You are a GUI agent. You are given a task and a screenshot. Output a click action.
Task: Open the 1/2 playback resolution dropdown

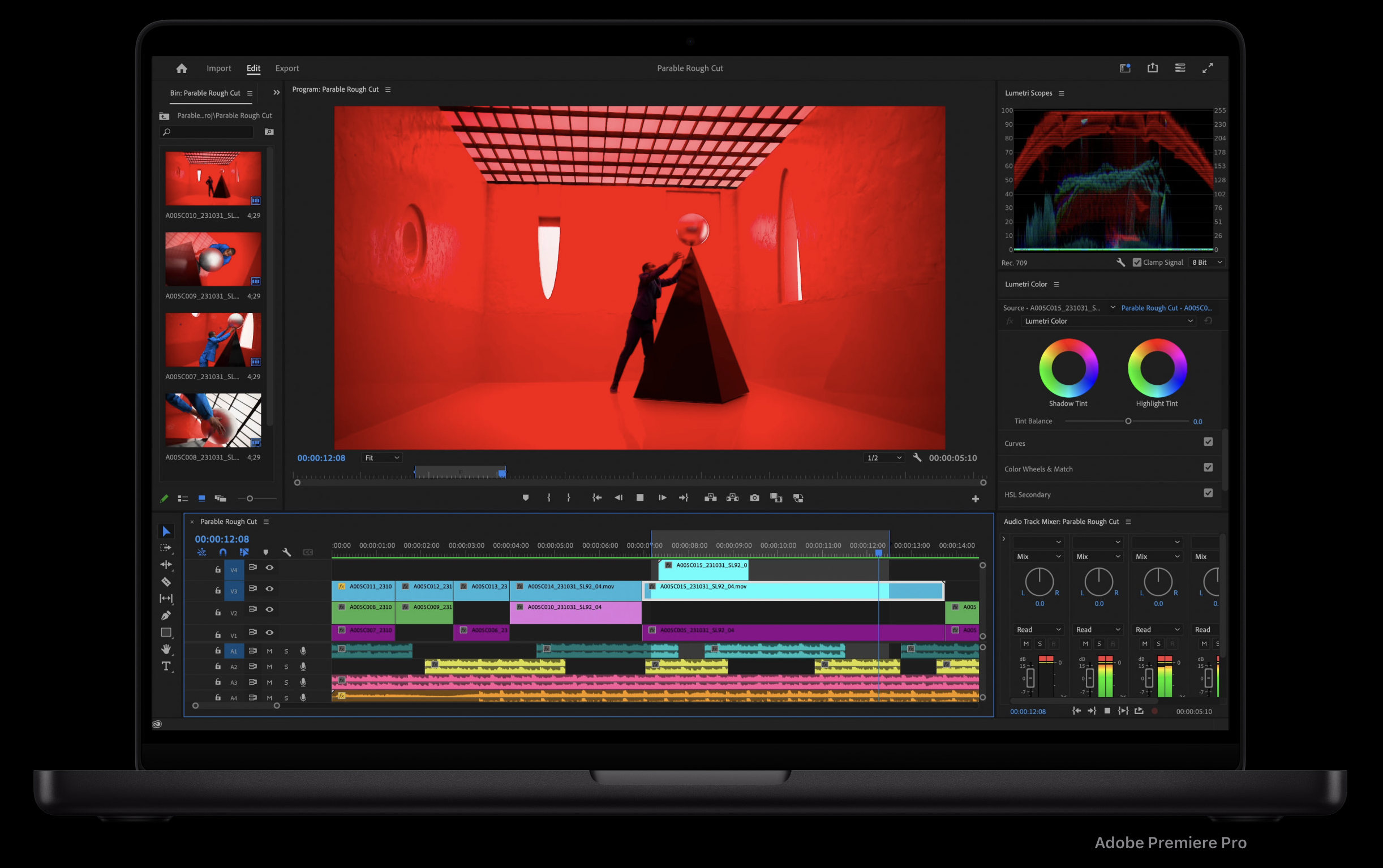884,458
